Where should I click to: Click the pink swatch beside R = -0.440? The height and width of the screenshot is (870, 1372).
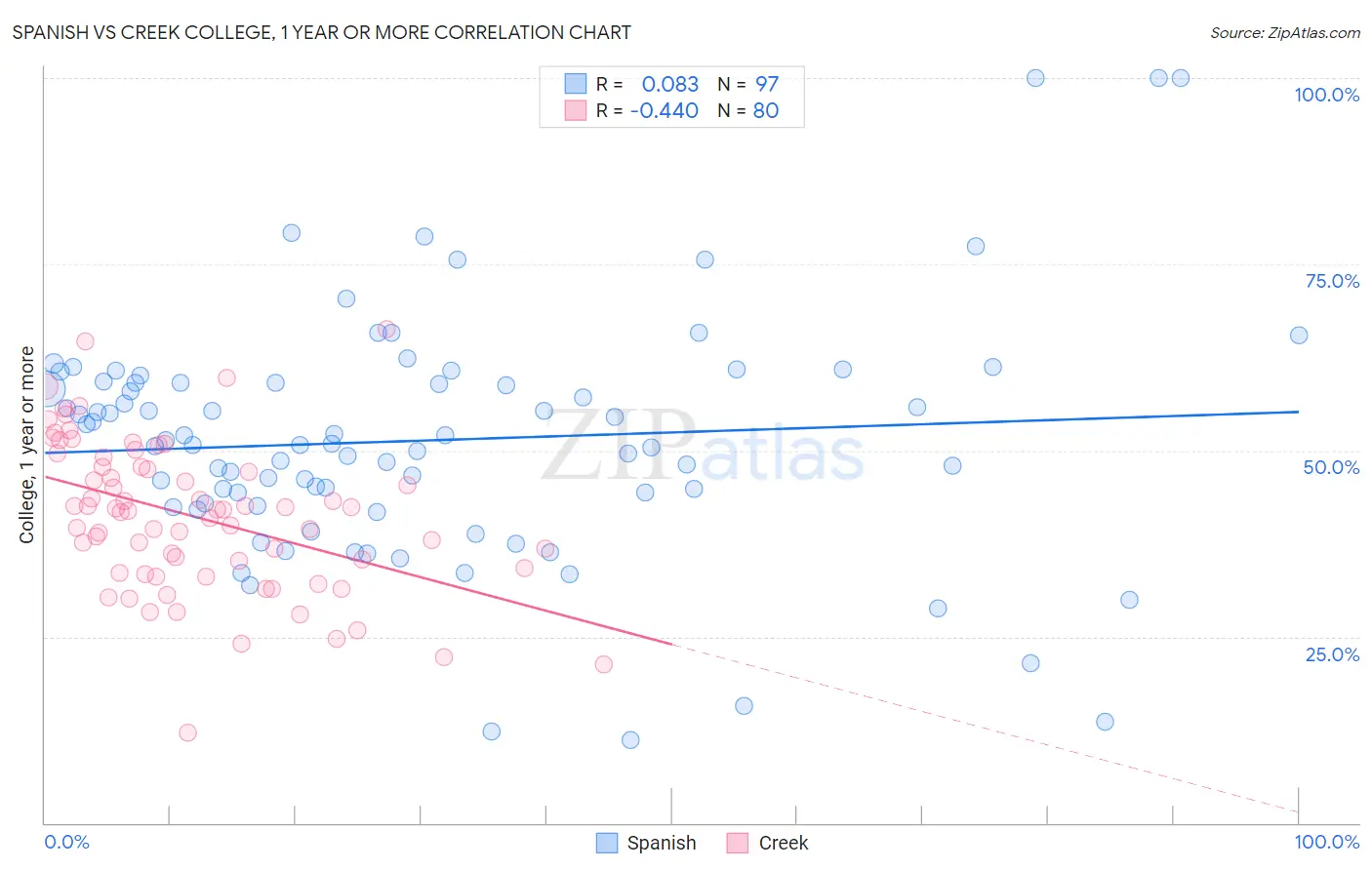click(576, 110)
